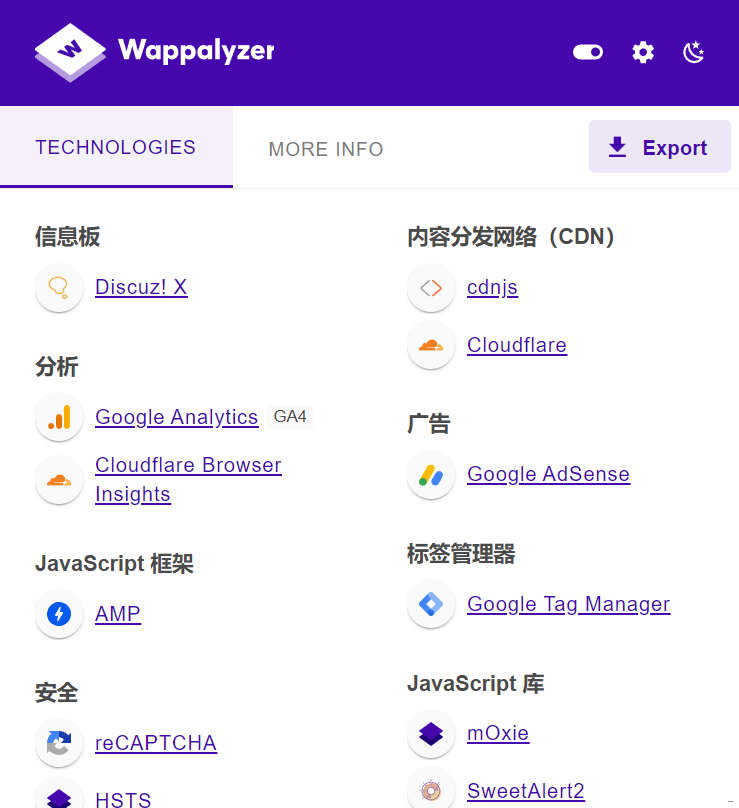Click the Wappalyzer diamond logo icon
The height and width of the screenshot is (808, 739).
click(x=70, y=52)
